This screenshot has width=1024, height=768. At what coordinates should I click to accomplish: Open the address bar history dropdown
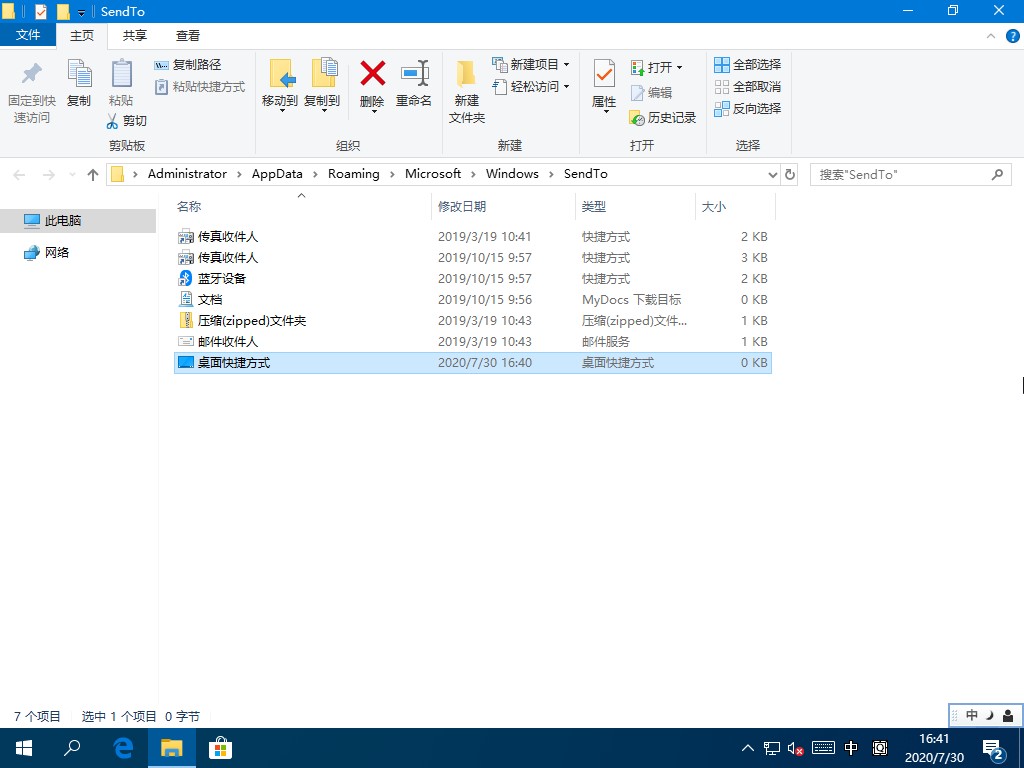tap(772, 173)
